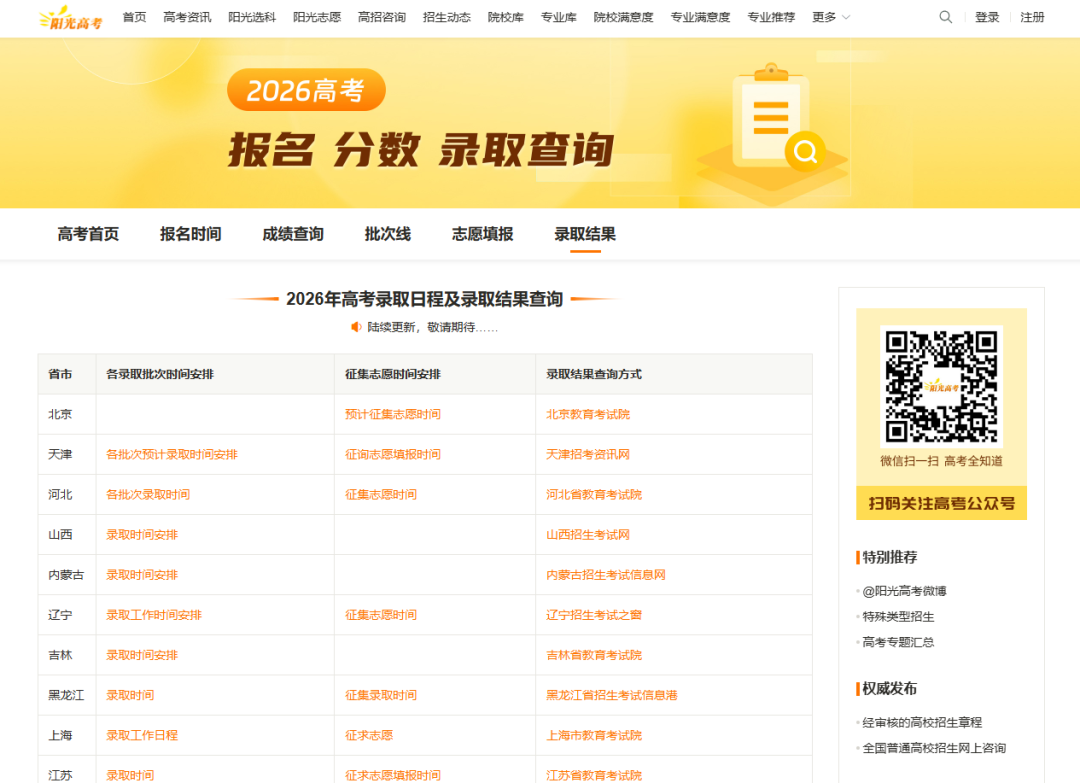Viewport: 1080px width, 783px height.
Task: Open 高招咨询 menu item
Action: (382, 17)
